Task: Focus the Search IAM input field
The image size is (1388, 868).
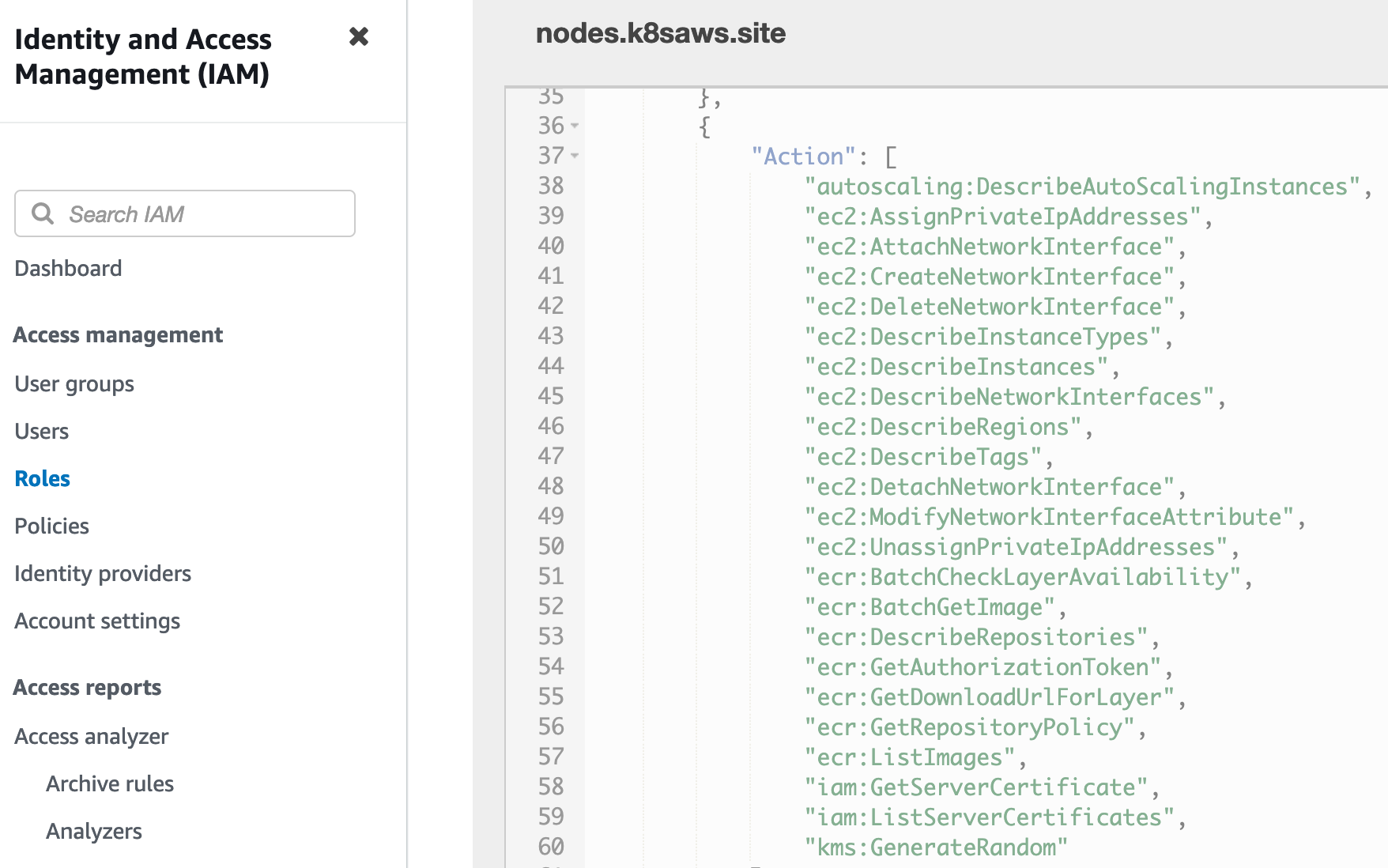Action: click(185, 213)
